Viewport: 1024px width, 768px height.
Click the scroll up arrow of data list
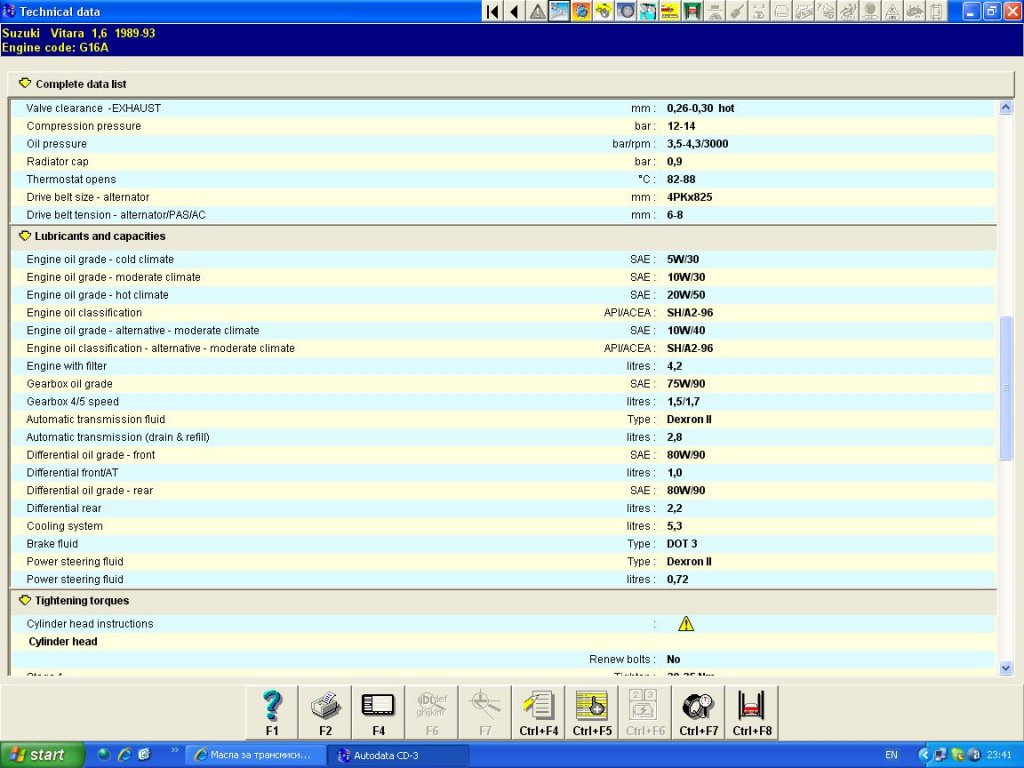click(x=1006, y=107)
